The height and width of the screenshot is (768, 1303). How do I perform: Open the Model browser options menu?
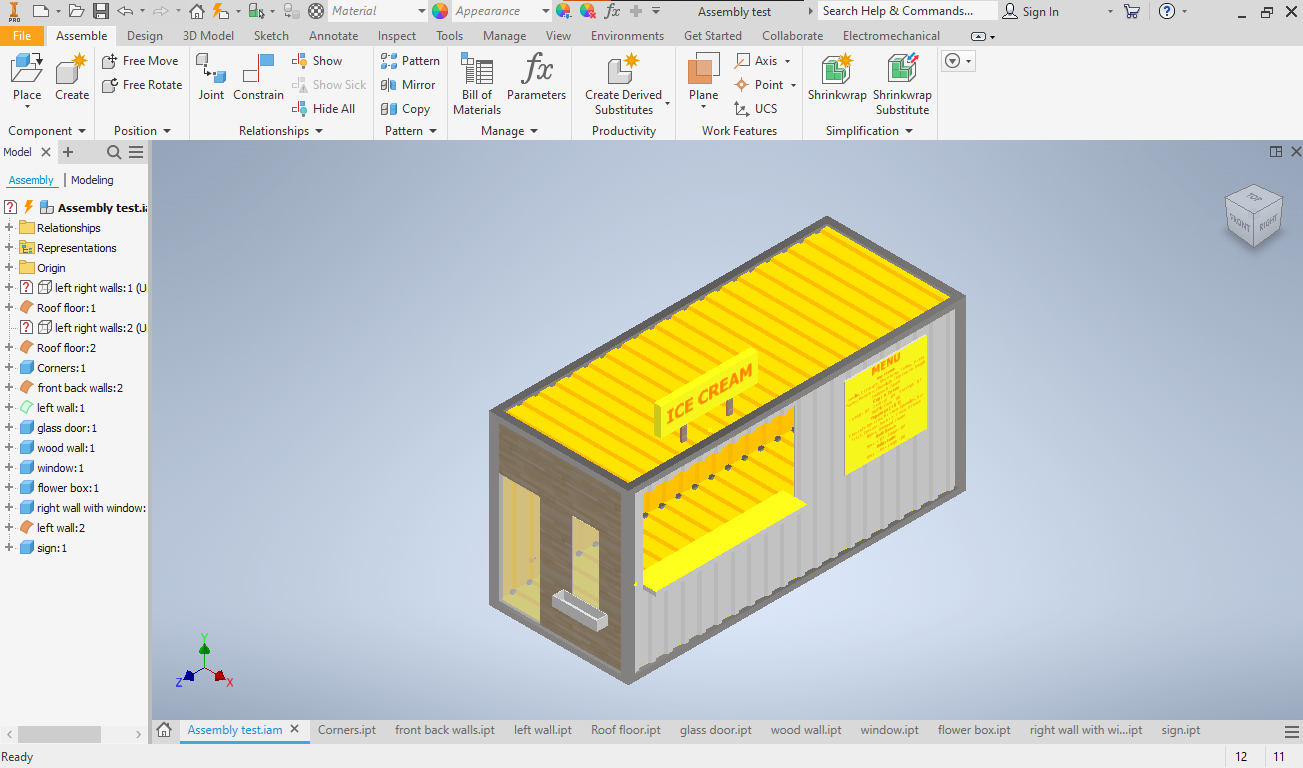click(136, 152)
